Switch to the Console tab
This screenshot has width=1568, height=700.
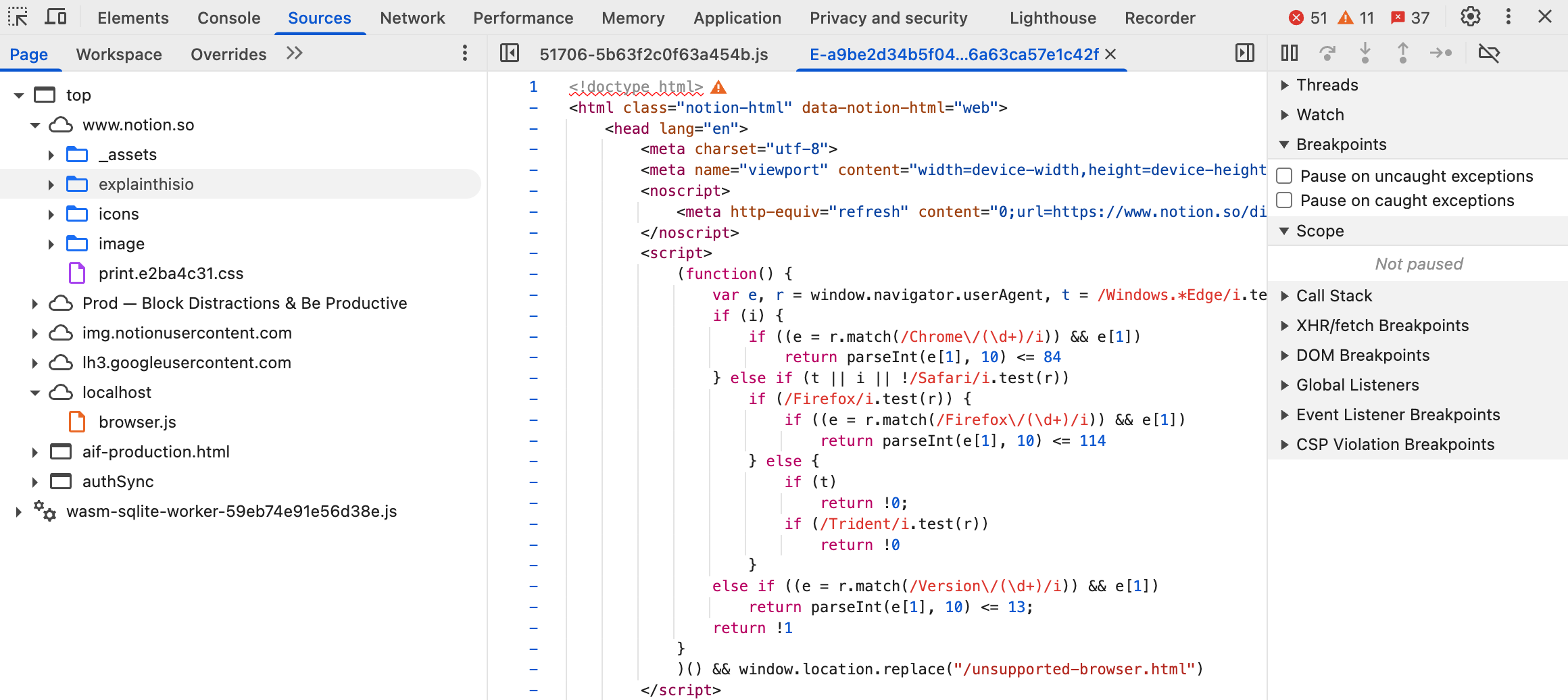[228, 18]
